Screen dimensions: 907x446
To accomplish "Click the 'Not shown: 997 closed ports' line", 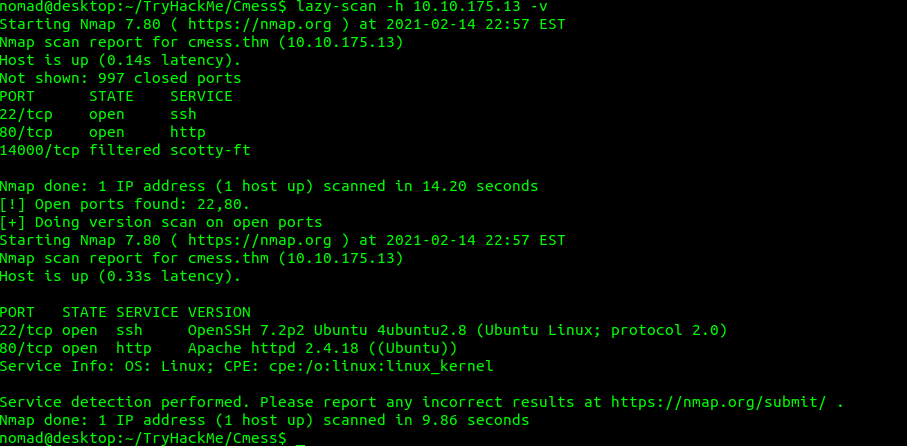I will point(121,78).
